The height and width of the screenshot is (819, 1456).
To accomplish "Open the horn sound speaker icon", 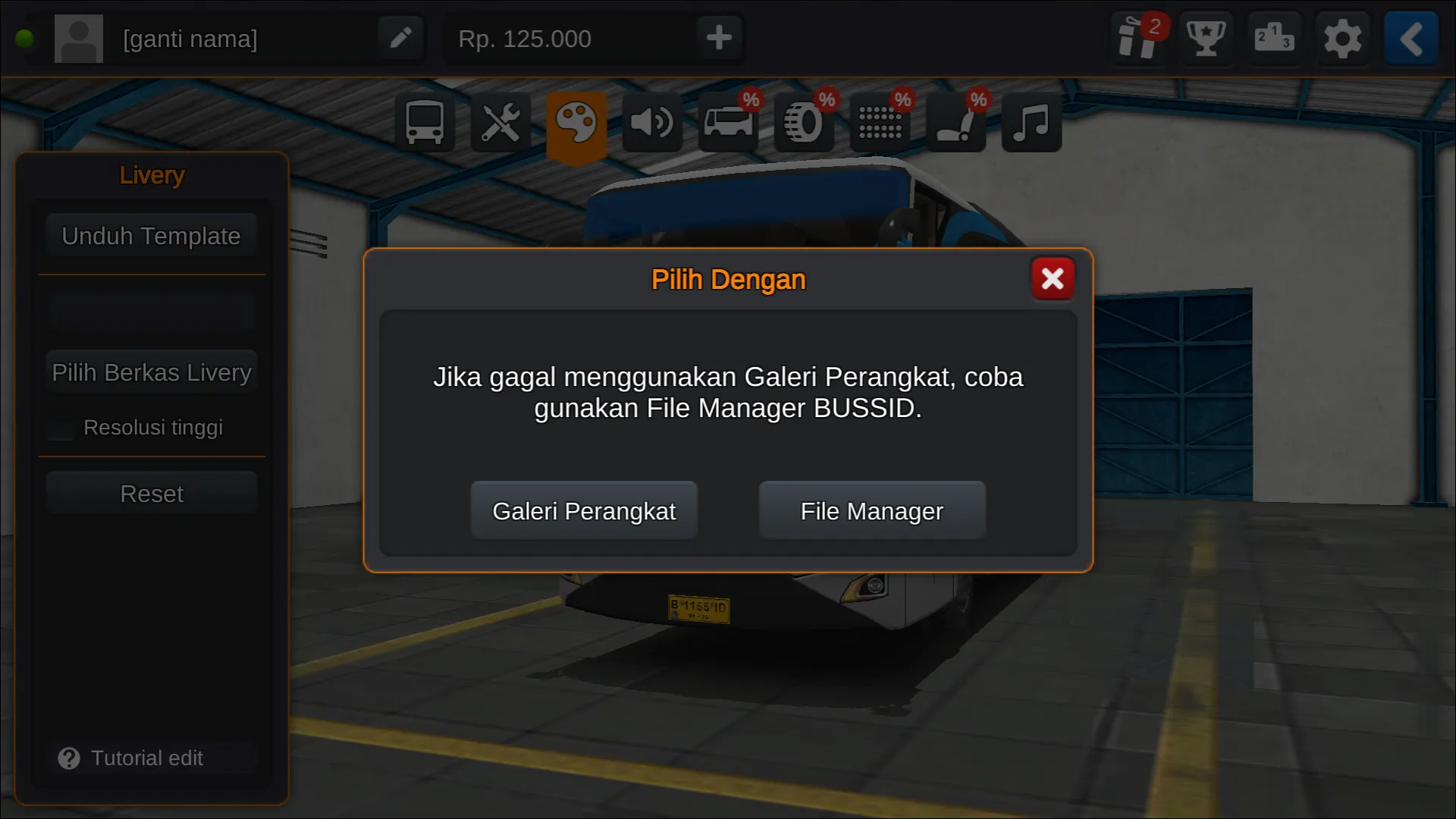I will (x=652, y=122).
